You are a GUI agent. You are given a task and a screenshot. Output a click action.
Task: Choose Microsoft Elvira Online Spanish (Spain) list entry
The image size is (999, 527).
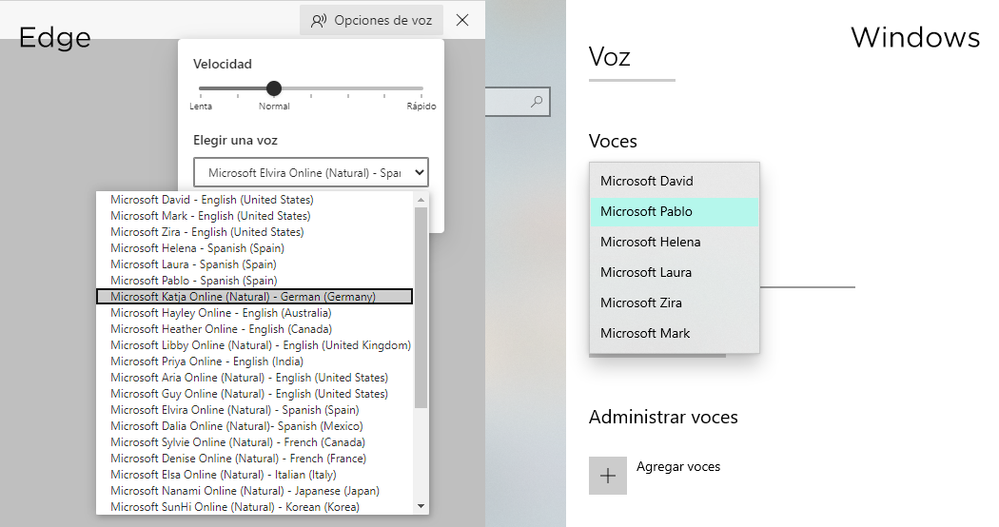tap(255, 410)
